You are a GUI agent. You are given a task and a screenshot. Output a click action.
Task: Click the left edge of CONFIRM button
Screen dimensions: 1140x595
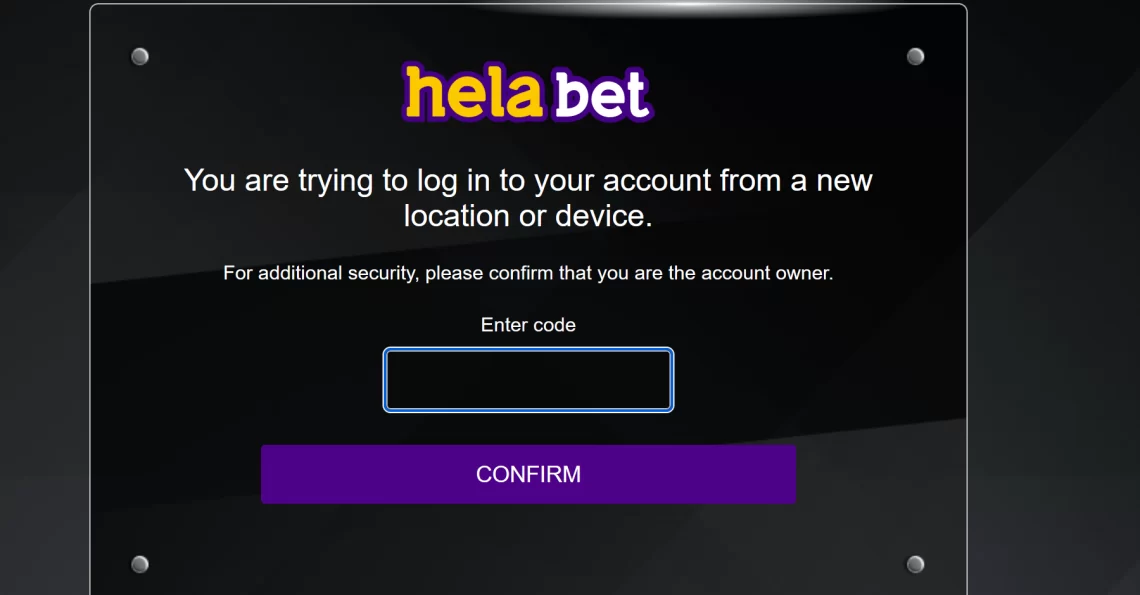[x=270, y=474]
